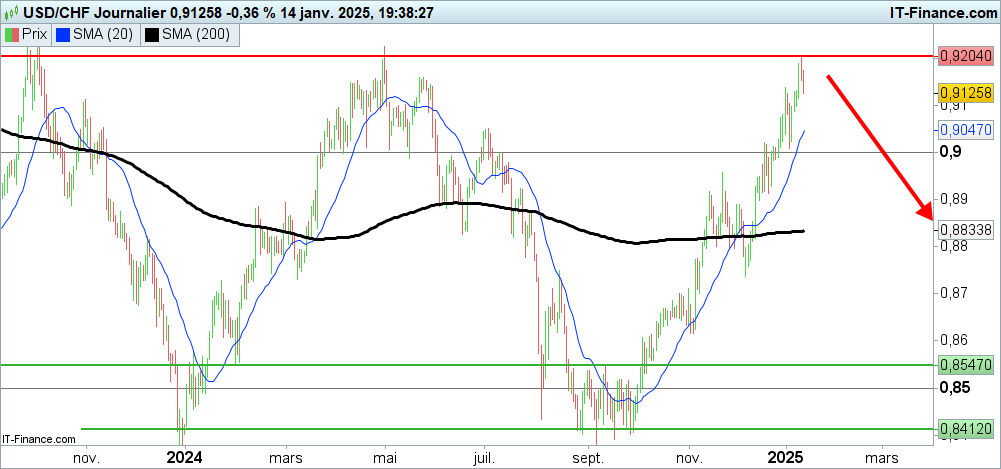Click the candlestick icon beside USD/CHF title
Viewport: 1001px width, 469px height.
pos(11,12)
